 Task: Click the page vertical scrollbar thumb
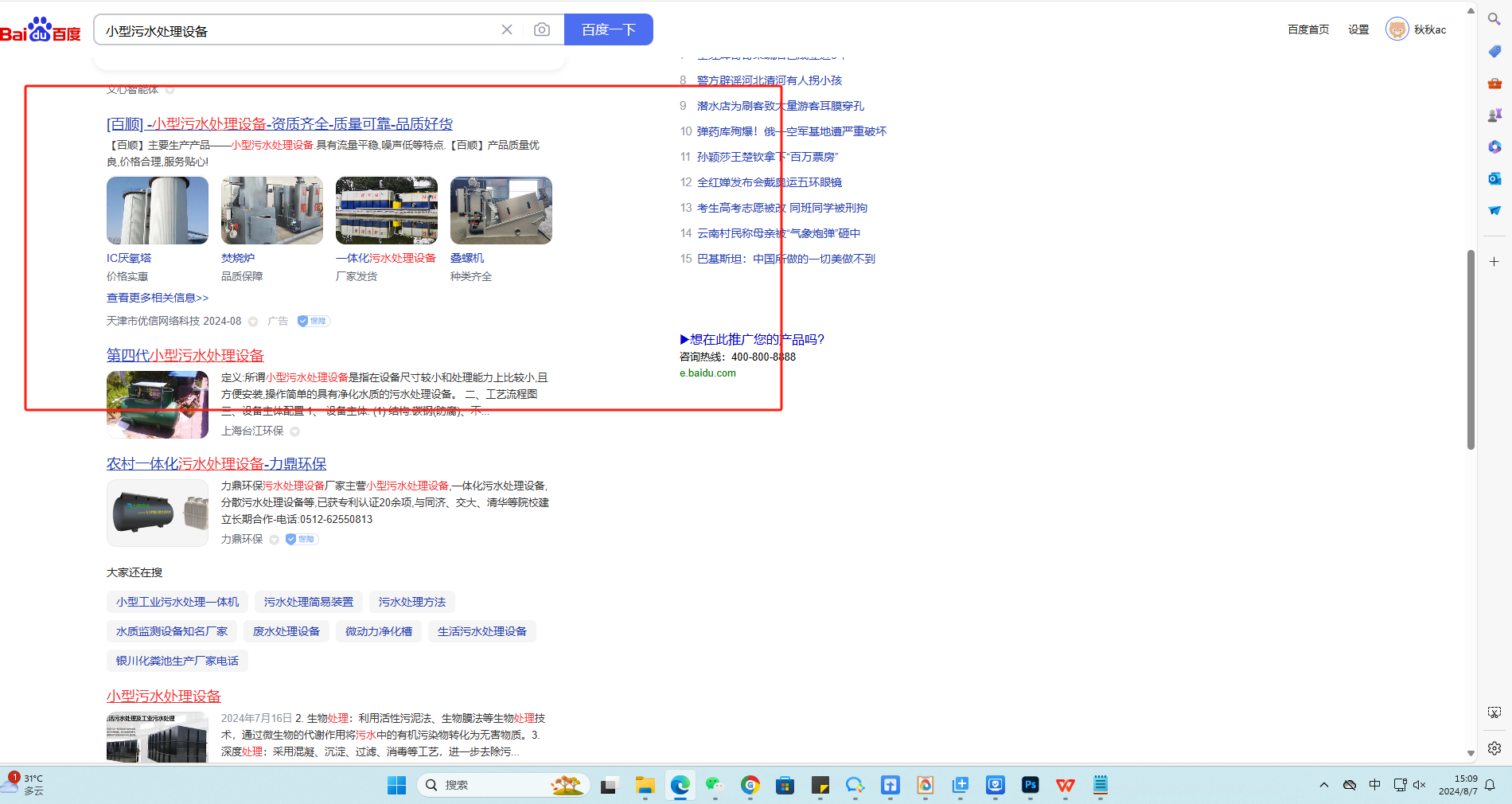(1471, 350)
